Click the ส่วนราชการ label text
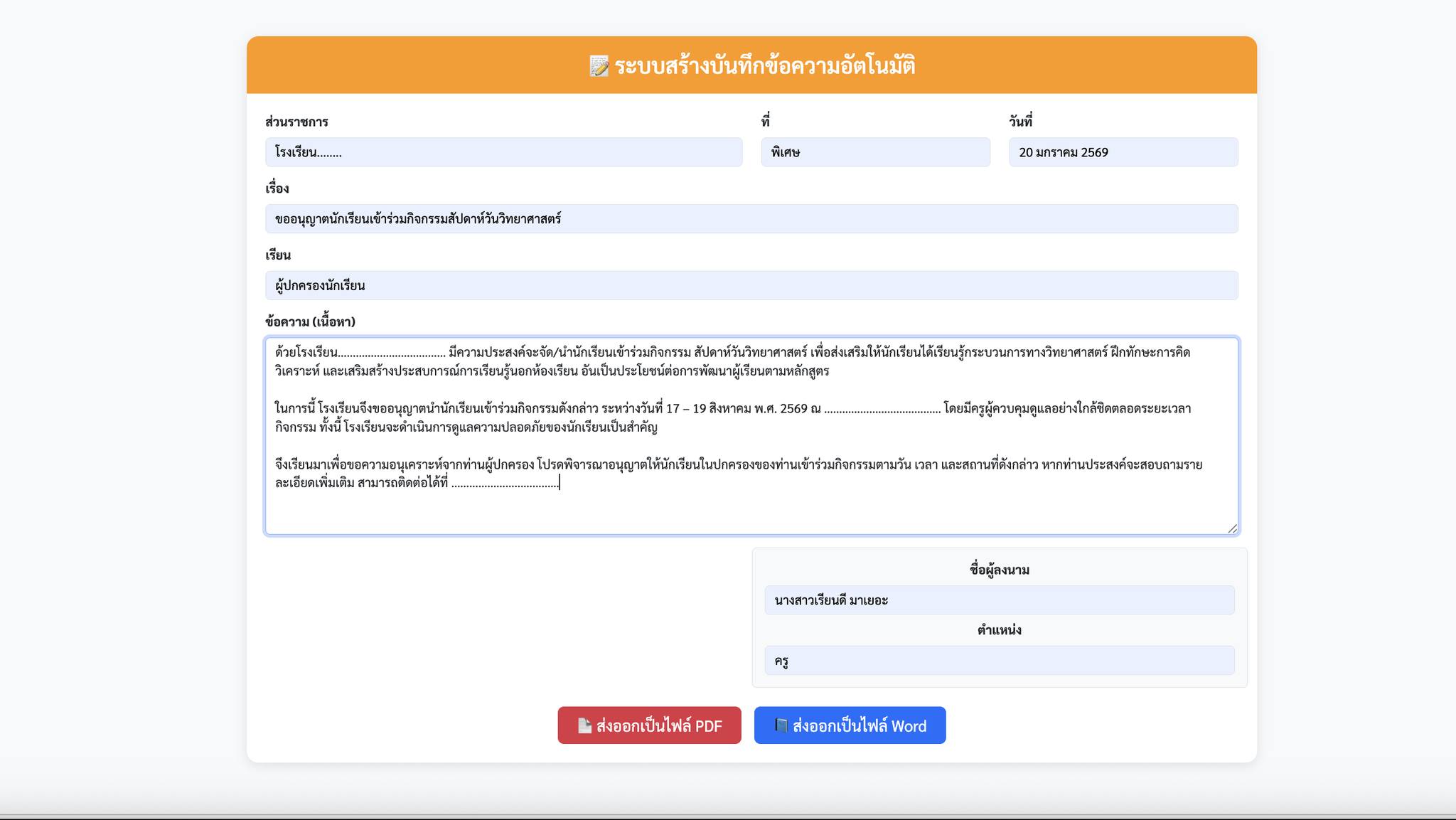 [x=296, y=122]
